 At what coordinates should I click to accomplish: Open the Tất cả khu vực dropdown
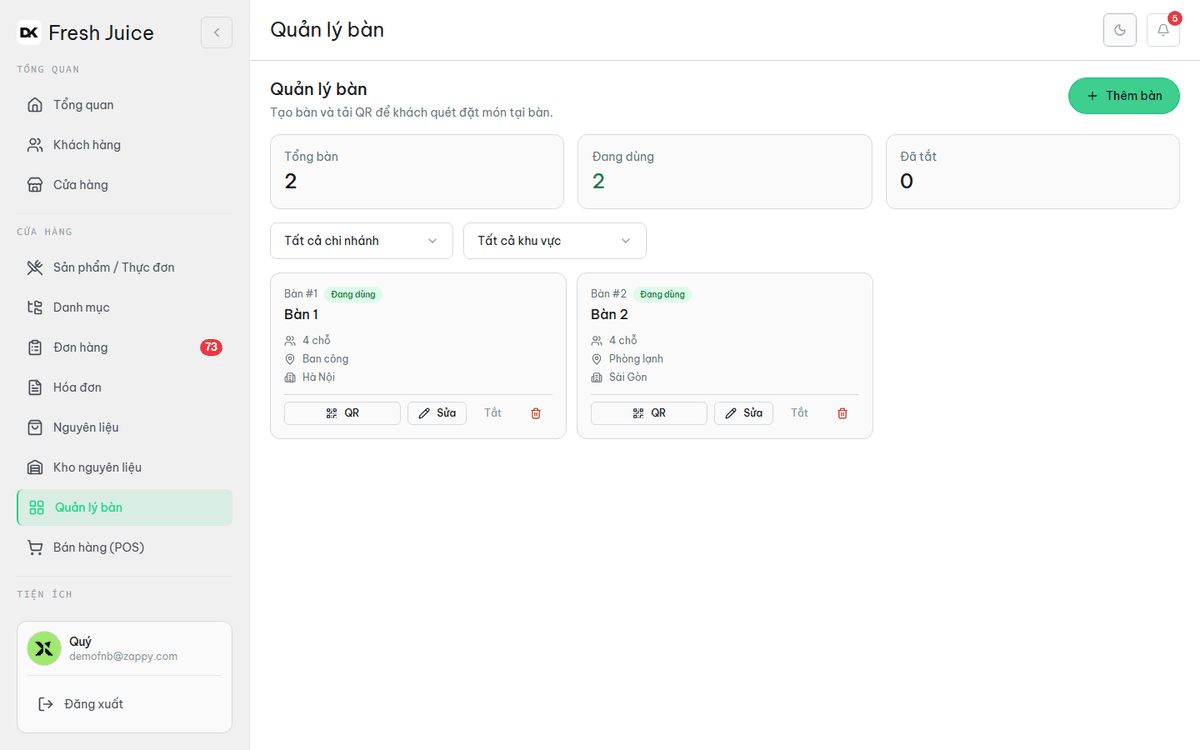[x=555, y=240]
